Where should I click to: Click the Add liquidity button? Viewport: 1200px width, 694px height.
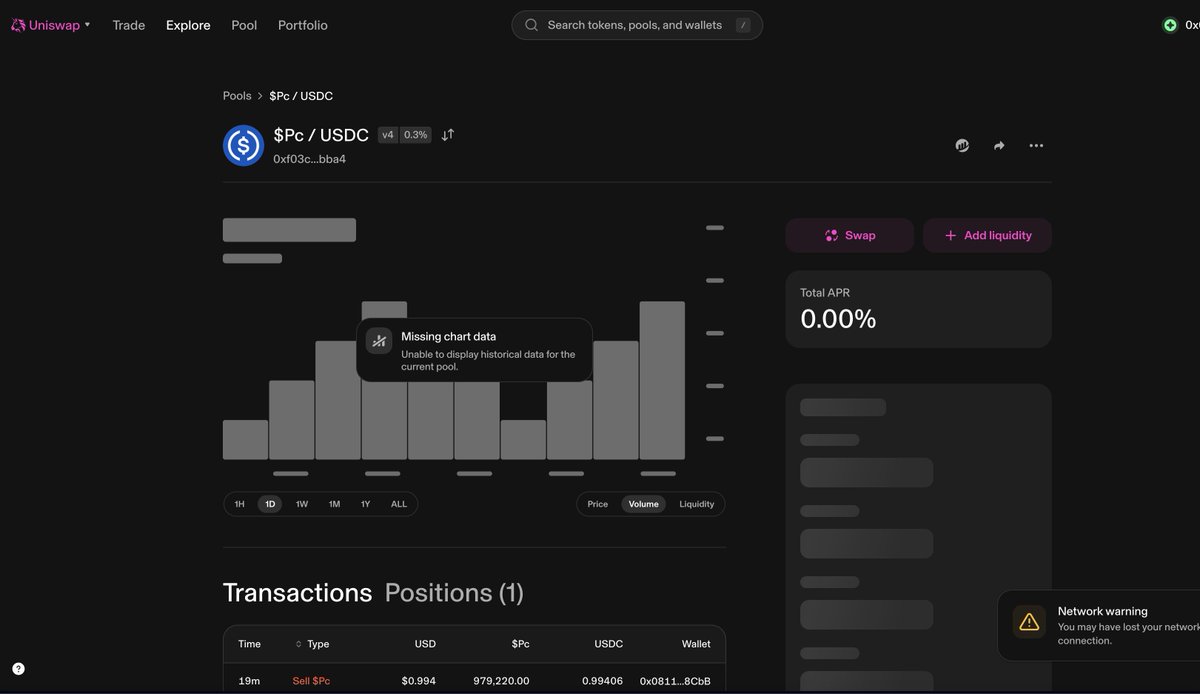point(987,235)
